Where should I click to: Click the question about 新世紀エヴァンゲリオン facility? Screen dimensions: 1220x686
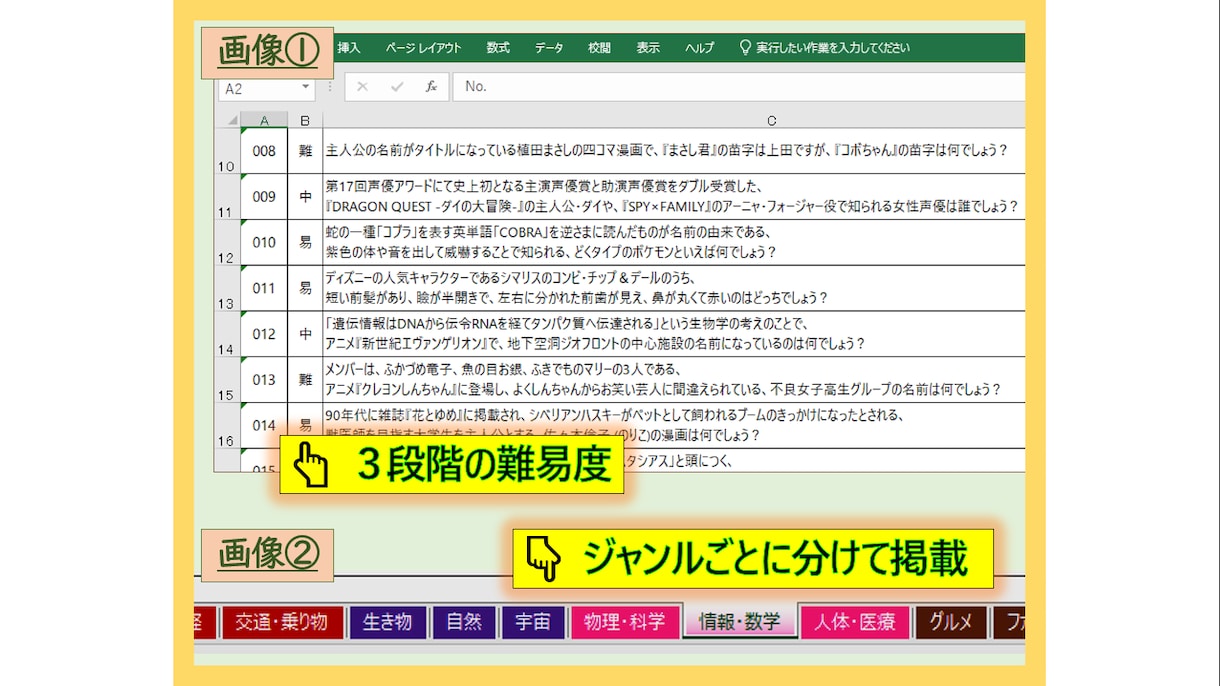674,334
